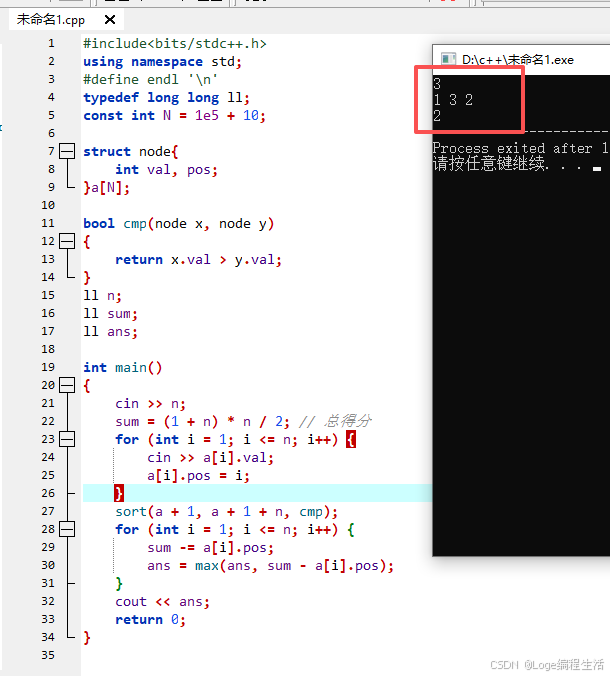Click 'Process exited after' text in console
The image size is (610, 676).
(512, 148)
